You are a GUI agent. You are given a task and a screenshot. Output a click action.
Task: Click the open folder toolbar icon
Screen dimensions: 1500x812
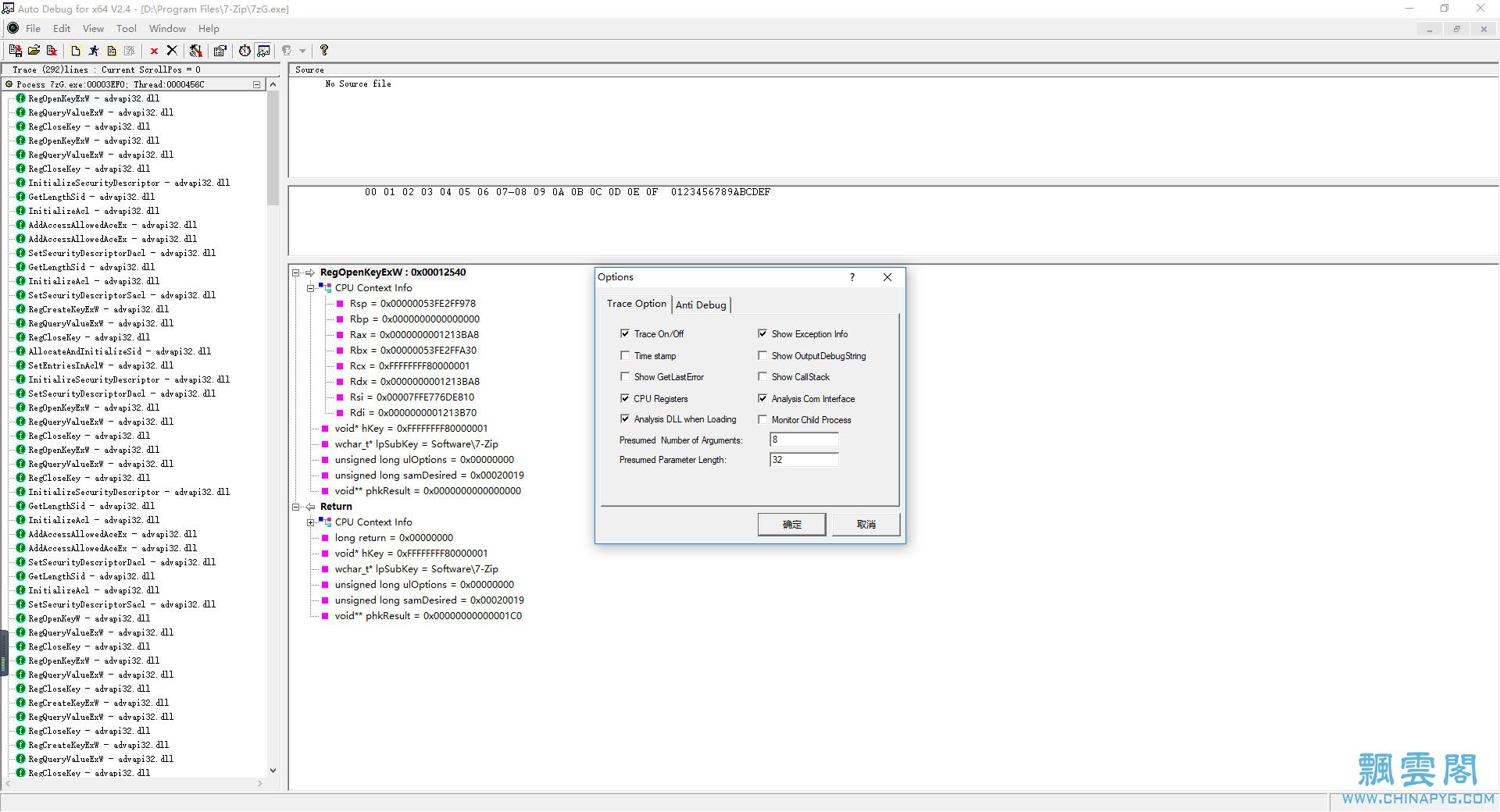coord(34,51)
